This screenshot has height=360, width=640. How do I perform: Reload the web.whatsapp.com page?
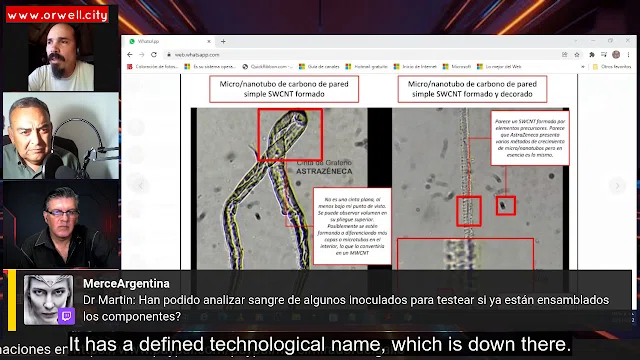coord(154,54)
